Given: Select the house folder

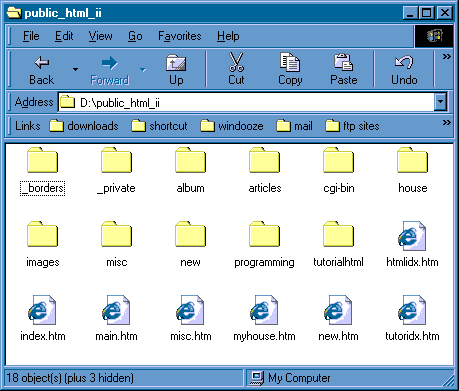Looking at the screenshot, I should (413, 171).
